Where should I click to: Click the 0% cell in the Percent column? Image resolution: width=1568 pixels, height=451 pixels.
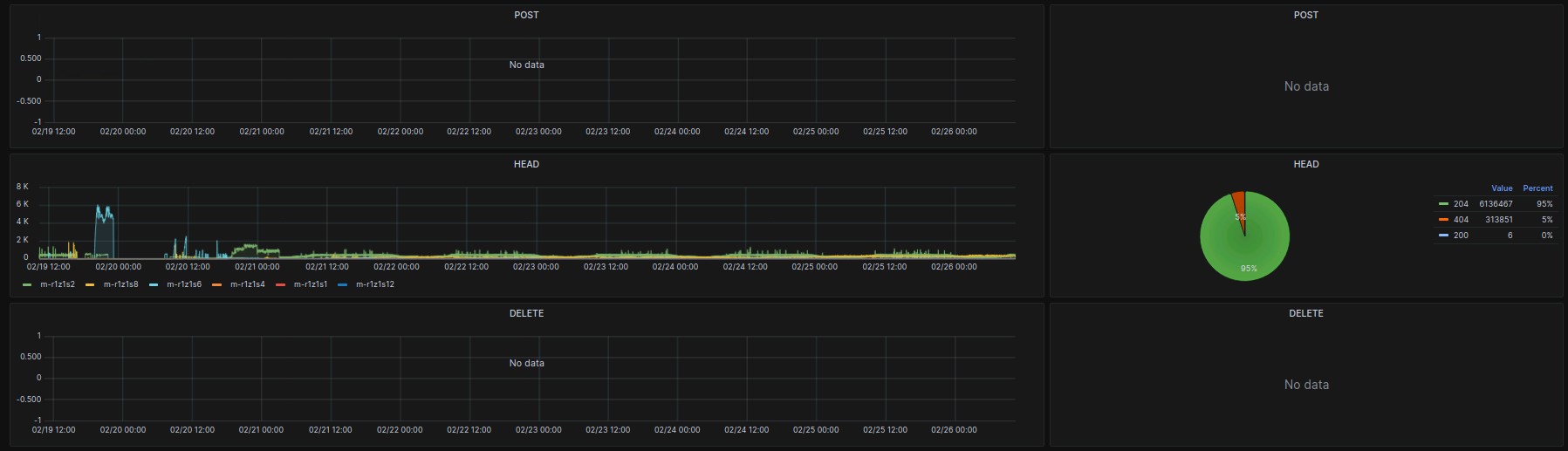1547,236
